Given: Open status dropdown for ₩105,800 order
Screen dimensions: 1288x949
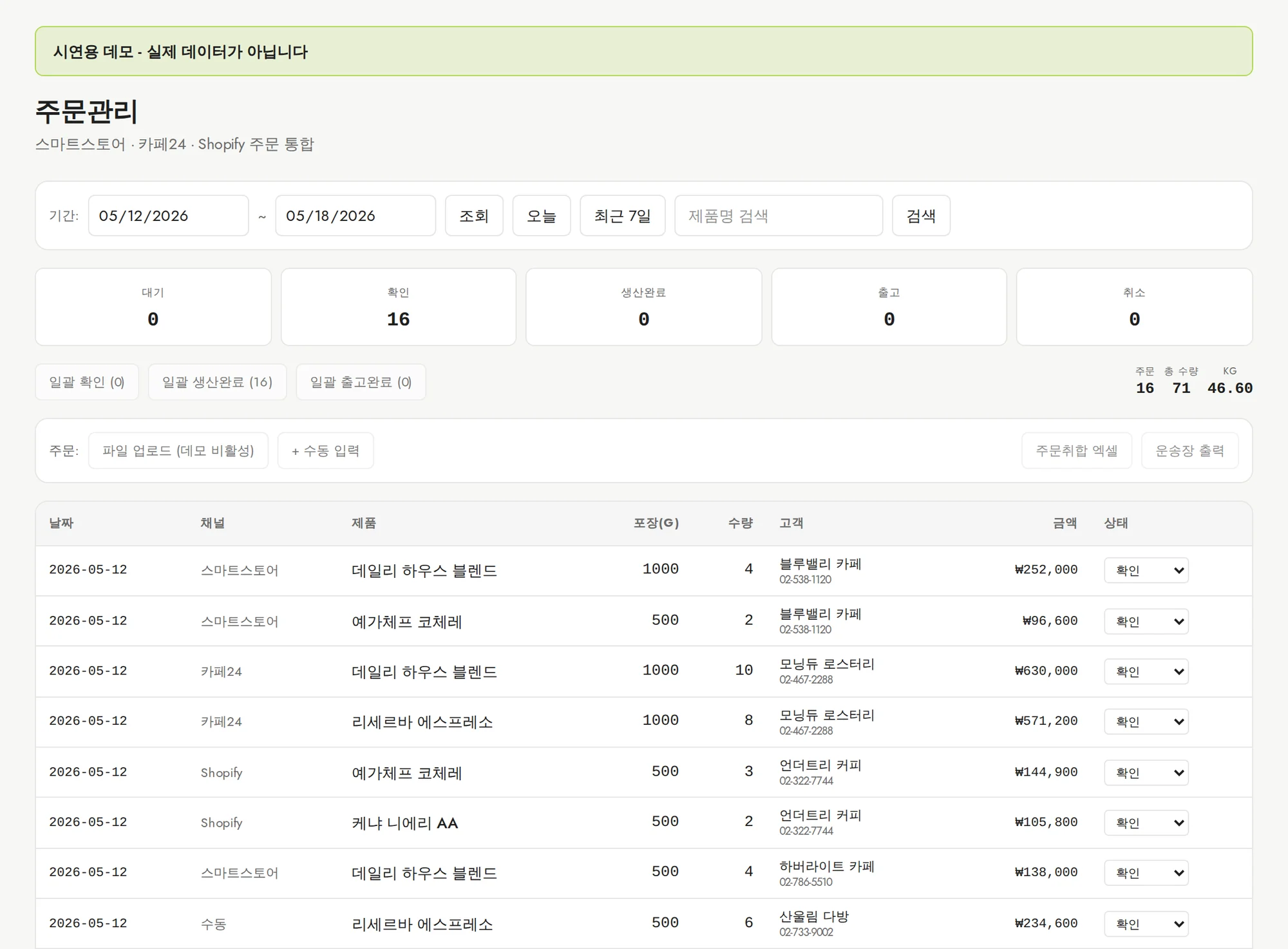Looking at the screenshot, I should point(1146,823).
